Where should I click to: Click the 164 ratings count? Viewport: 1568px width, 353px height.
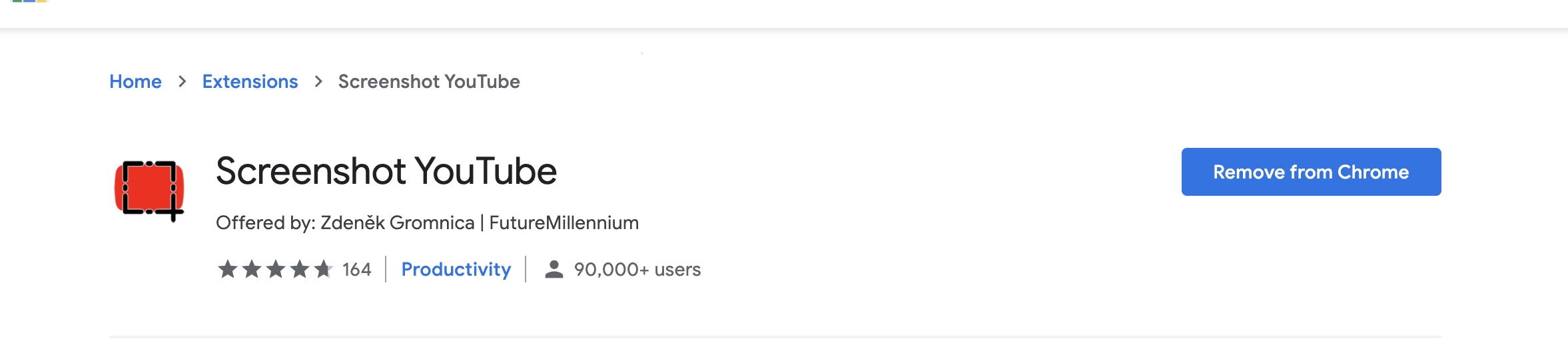click(356, 269)
